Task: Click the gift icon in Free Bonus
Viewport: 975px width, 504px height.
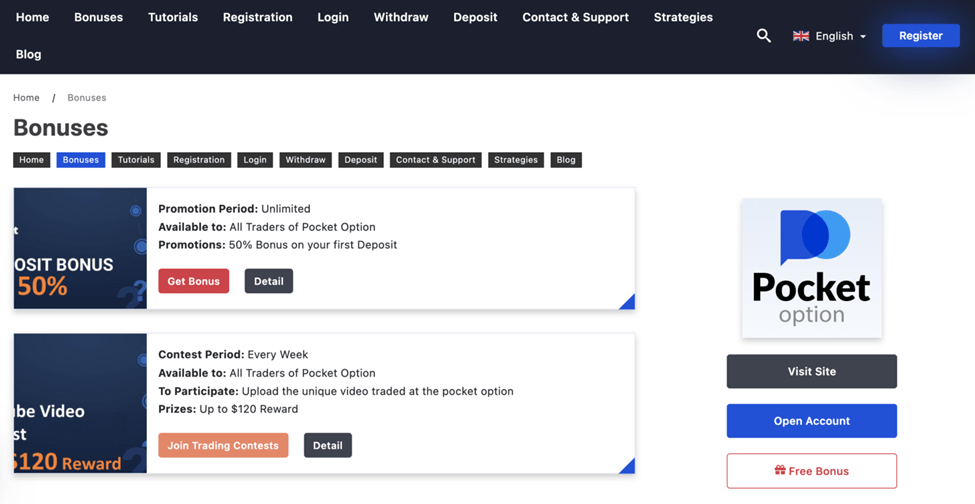Action: pyautogui.click(x=780, y=470)
